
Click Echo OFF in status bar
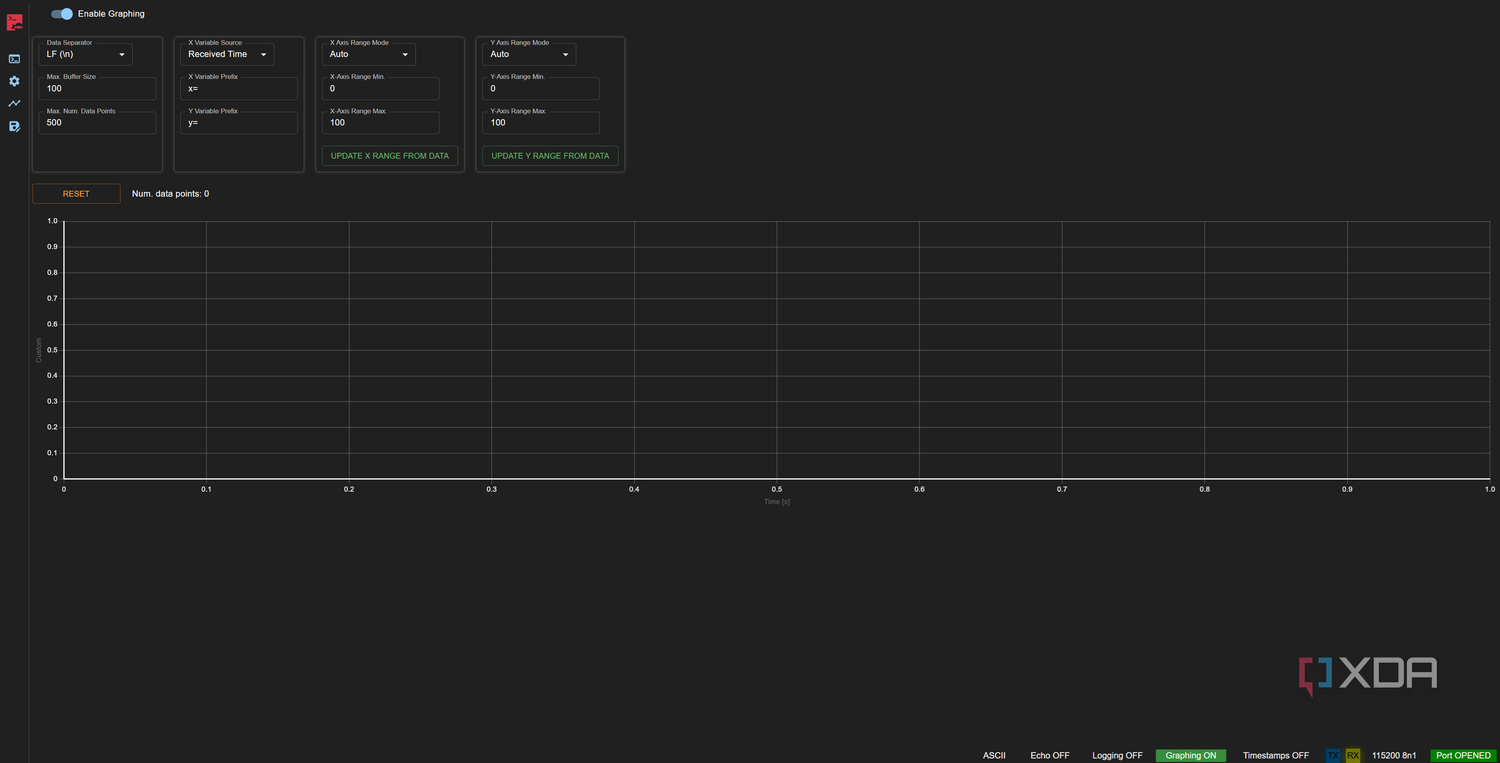point(1050,756)
